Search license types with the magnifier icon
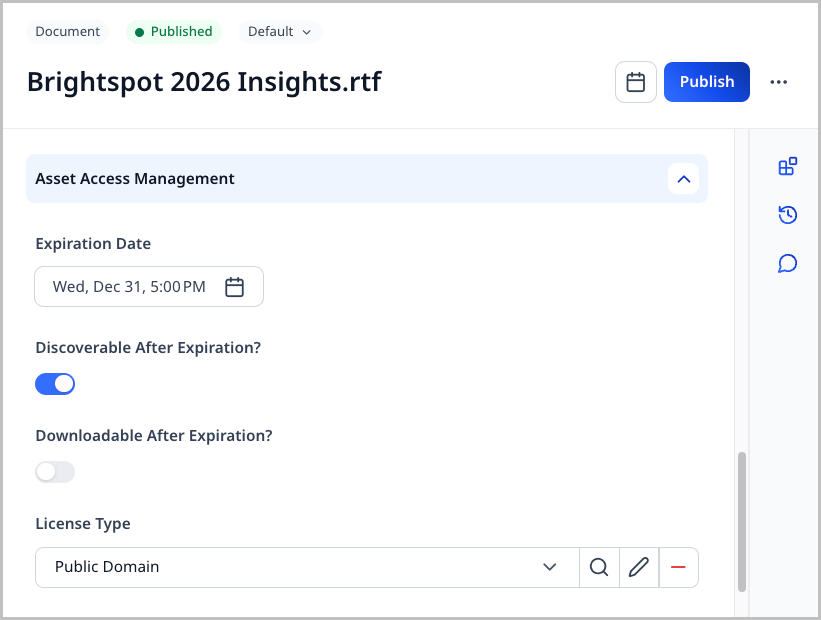The height and width of the screenshot is (620, 821). tap(599, 567)
